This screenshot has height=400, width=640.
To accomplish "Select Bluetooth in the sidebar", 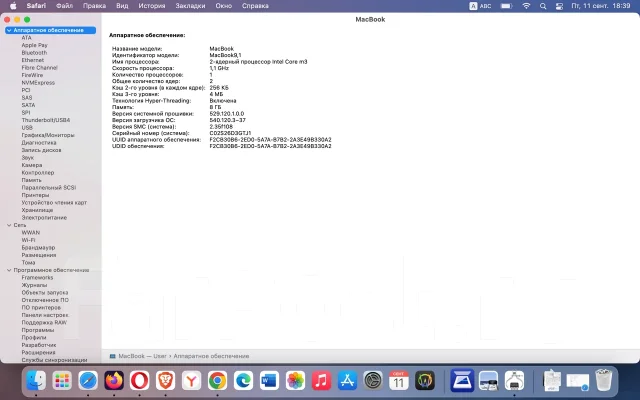I will (34, 53).
